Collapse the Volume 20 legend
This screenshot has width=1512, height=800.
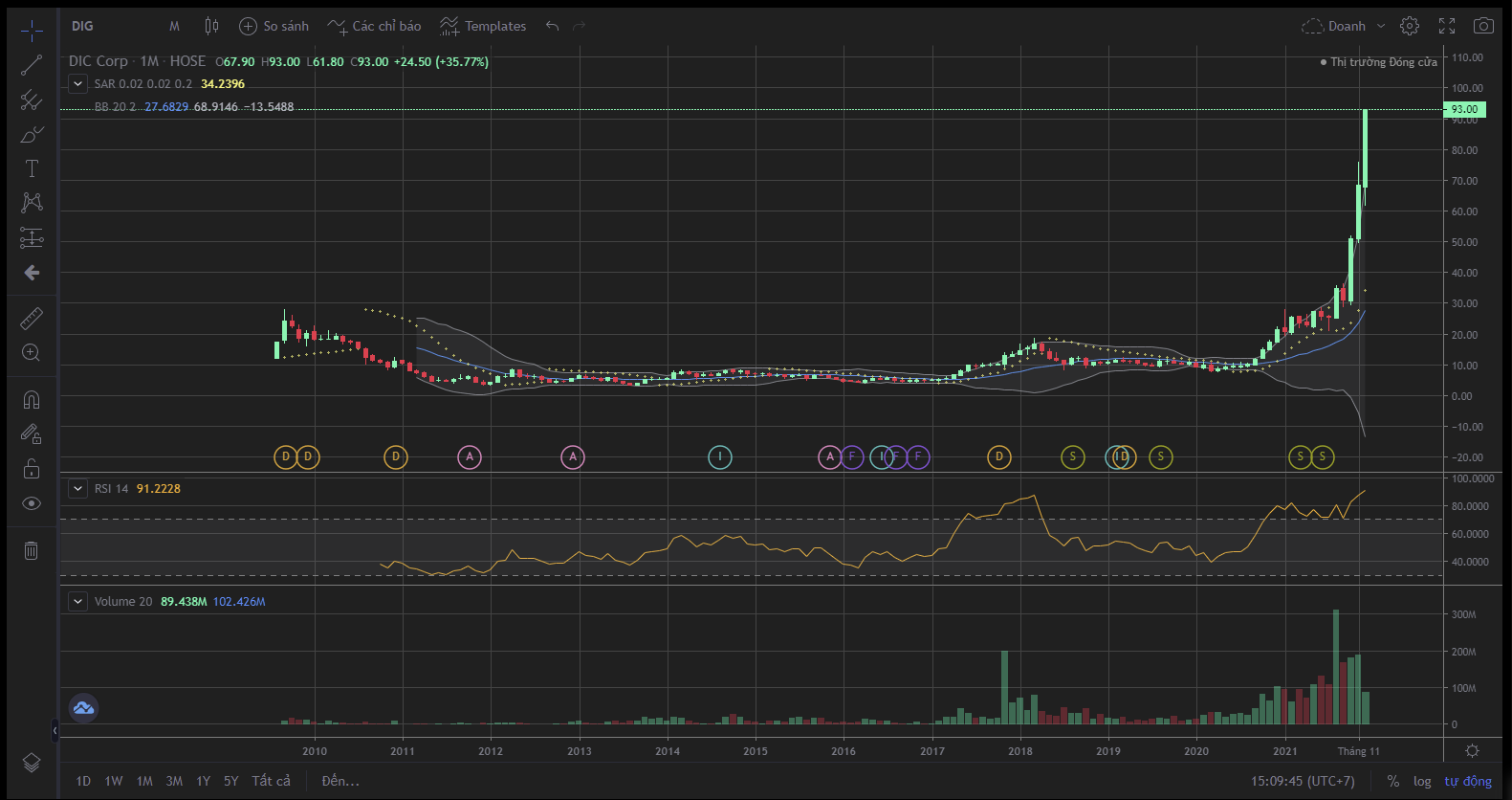coord(77,601)
